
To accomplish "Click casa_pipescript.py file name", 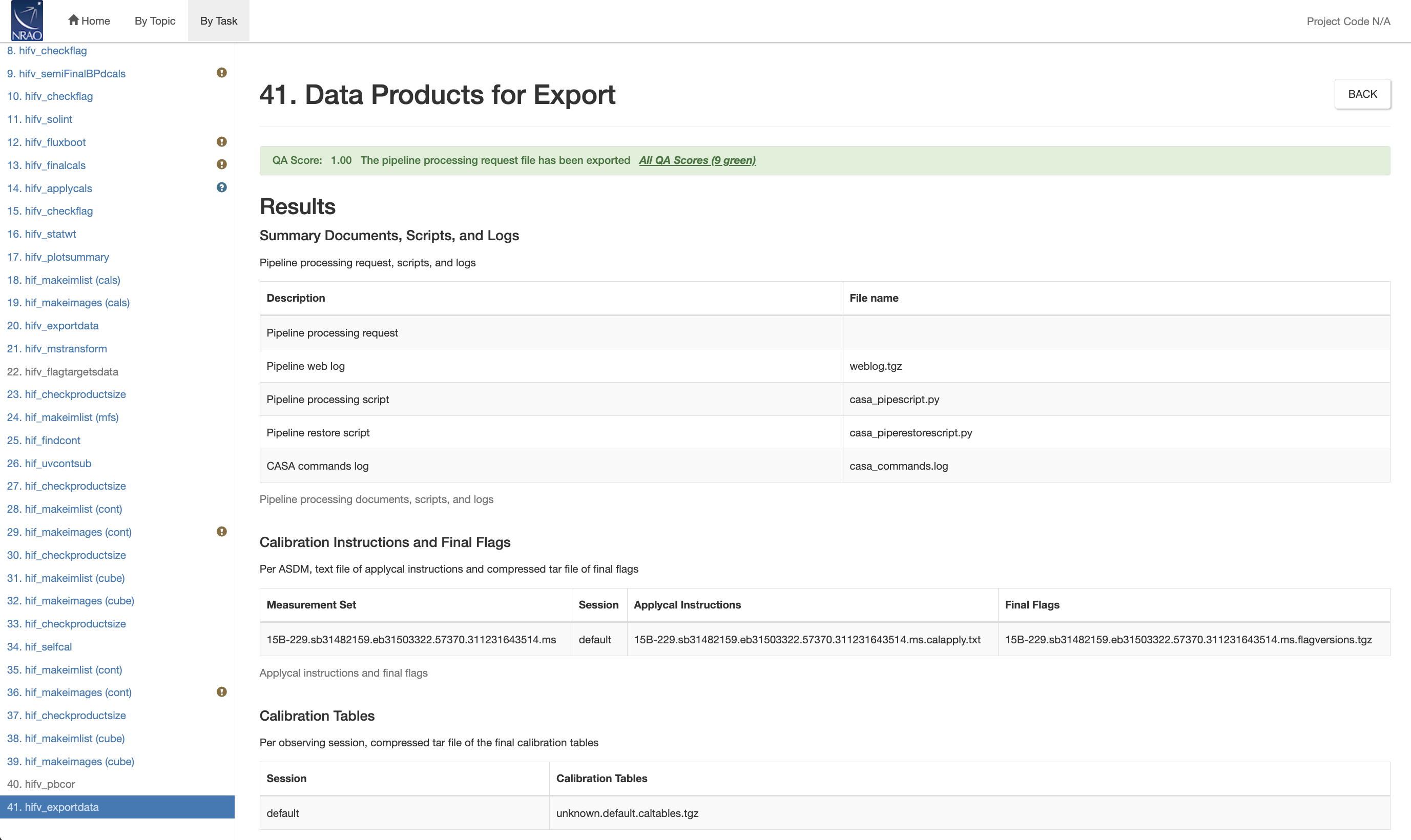I will 894,400.
